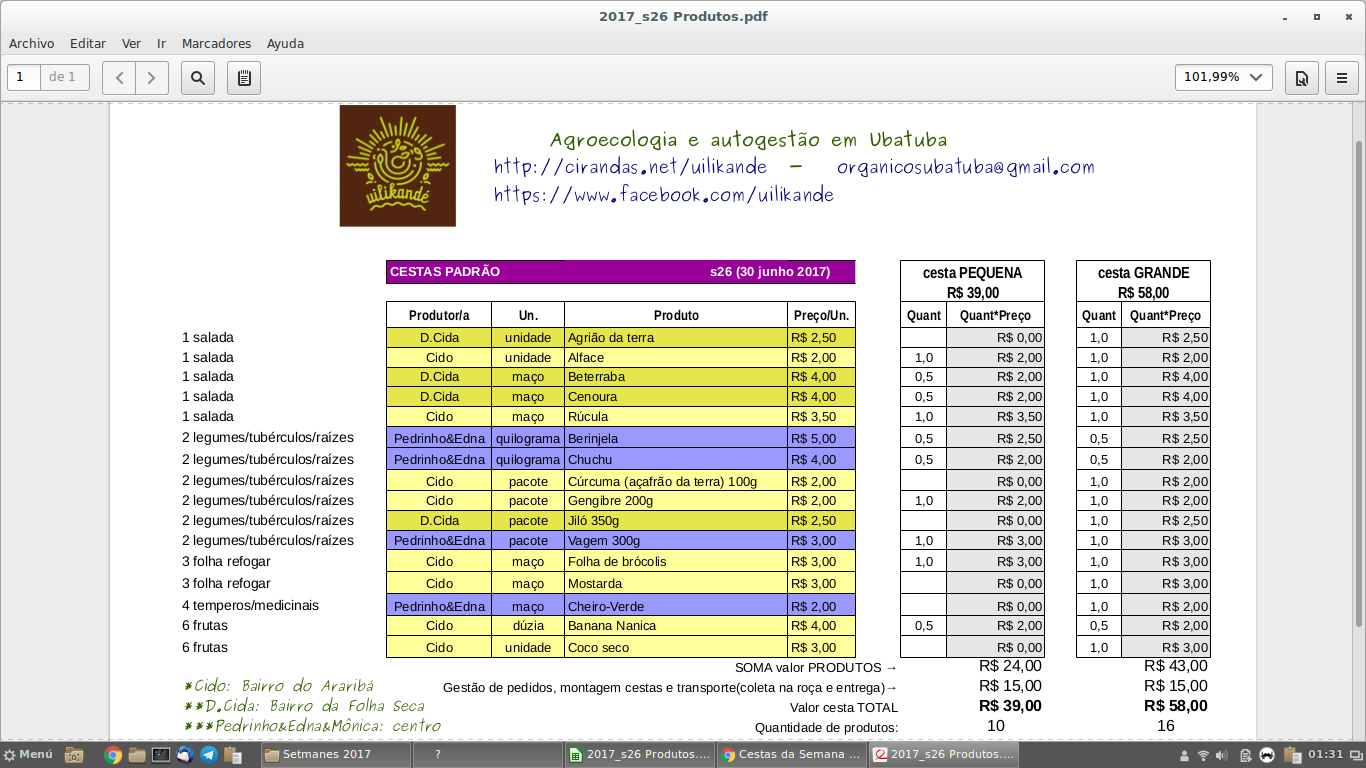Launch Google Chrome from the taskbar launcher
This screenshot has width=1366, height=768.
click(x=113, y=755)
